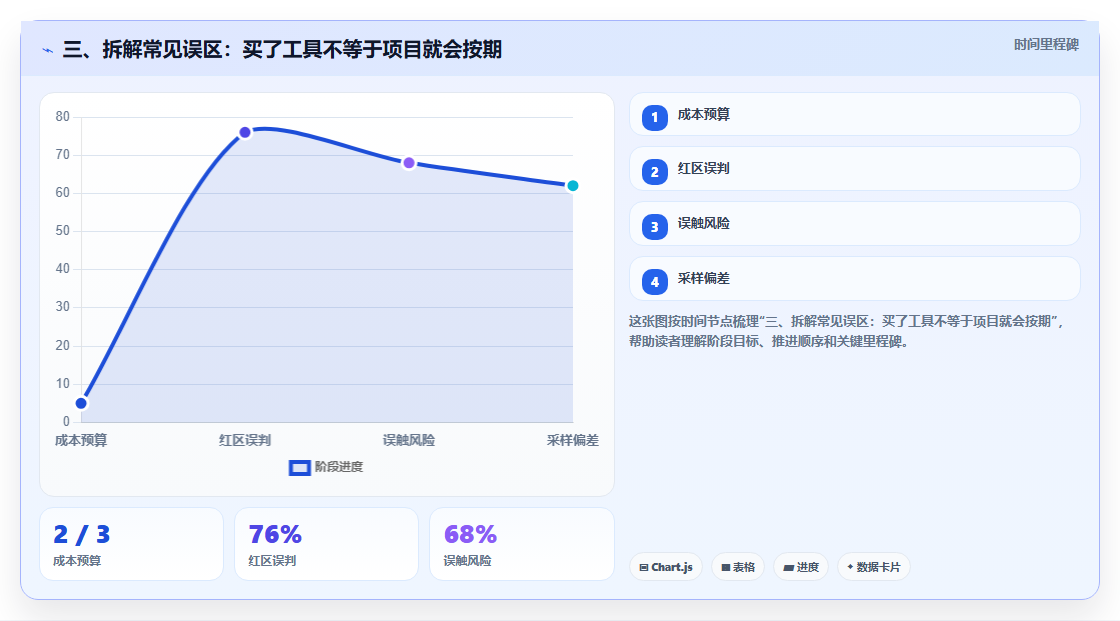
Task: Select the purple 误触风险 data point
Action: pyautogui.click(x=409, y=163)
